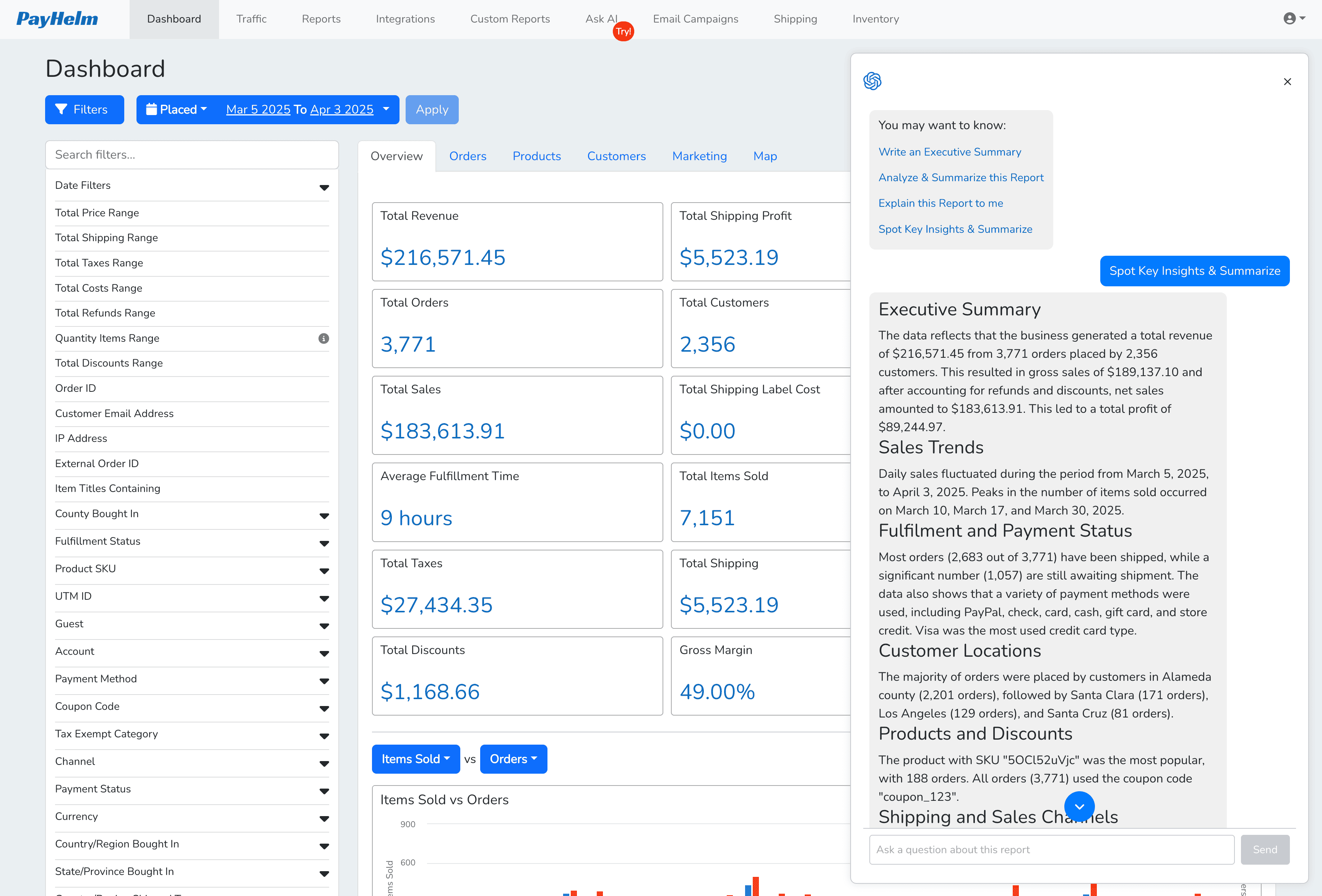
Task: Click Write an Executive Summary link
Action: (949, 152)
